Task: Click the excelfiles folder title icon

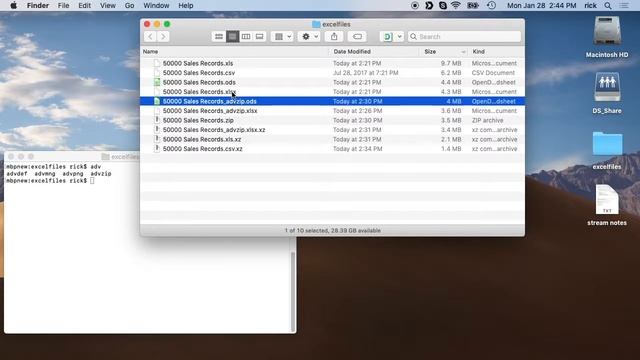Action: click(316, 24)
